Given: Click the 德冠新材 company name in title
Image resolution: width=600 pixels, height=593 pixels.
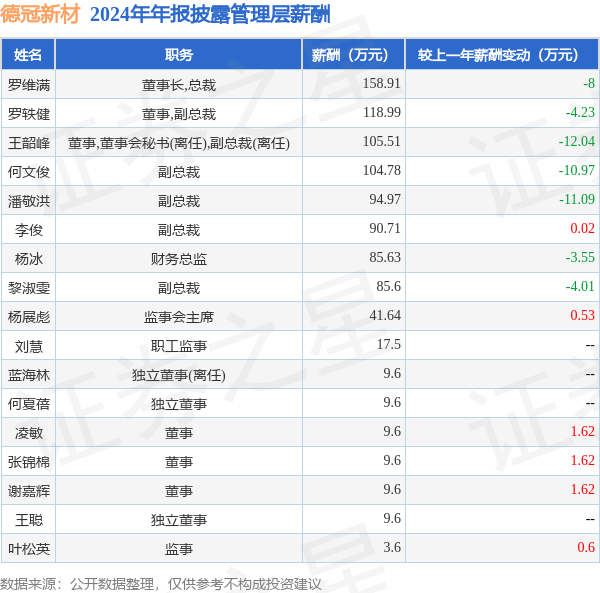Looking at the screenshot, I should click(40, 14).
